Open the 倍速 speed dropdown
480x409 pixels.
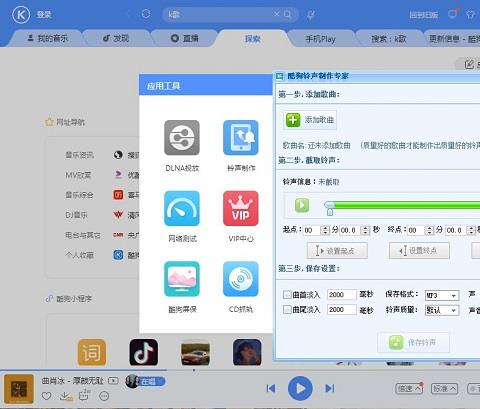tap(409, 388)
